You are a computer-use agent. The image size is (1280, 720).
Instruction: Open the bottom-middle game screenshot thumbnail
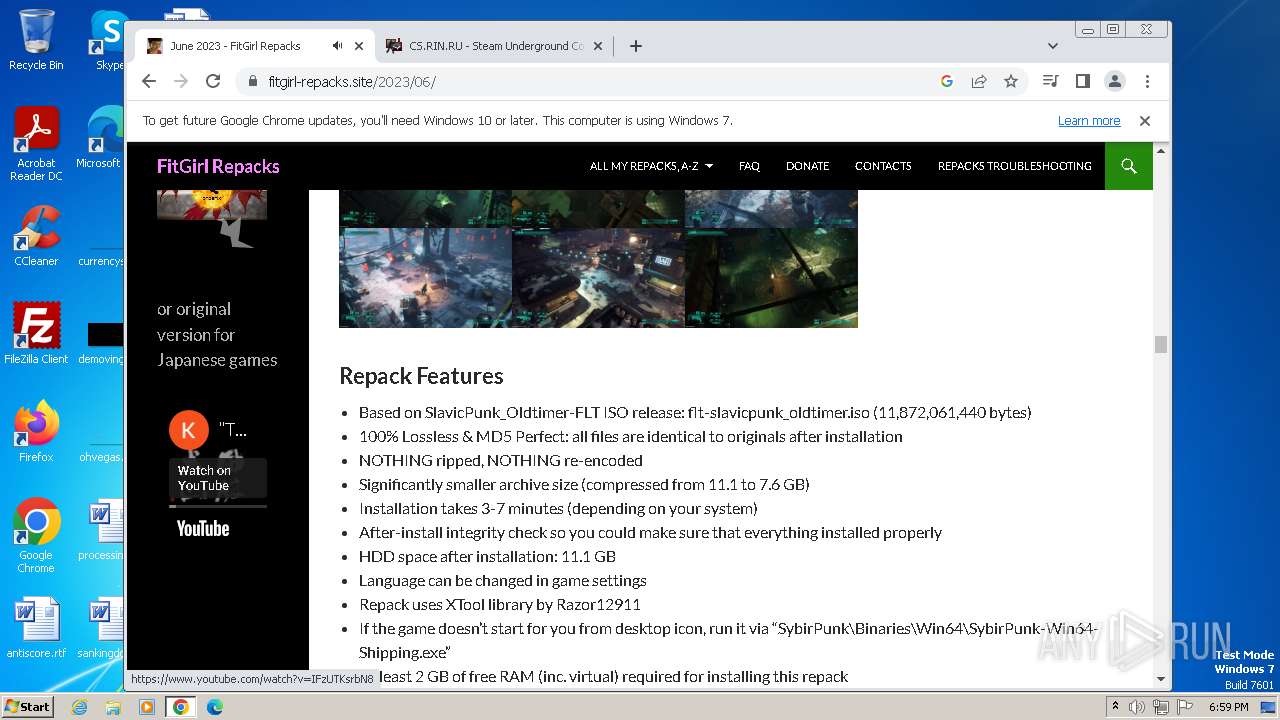[598, 278]
